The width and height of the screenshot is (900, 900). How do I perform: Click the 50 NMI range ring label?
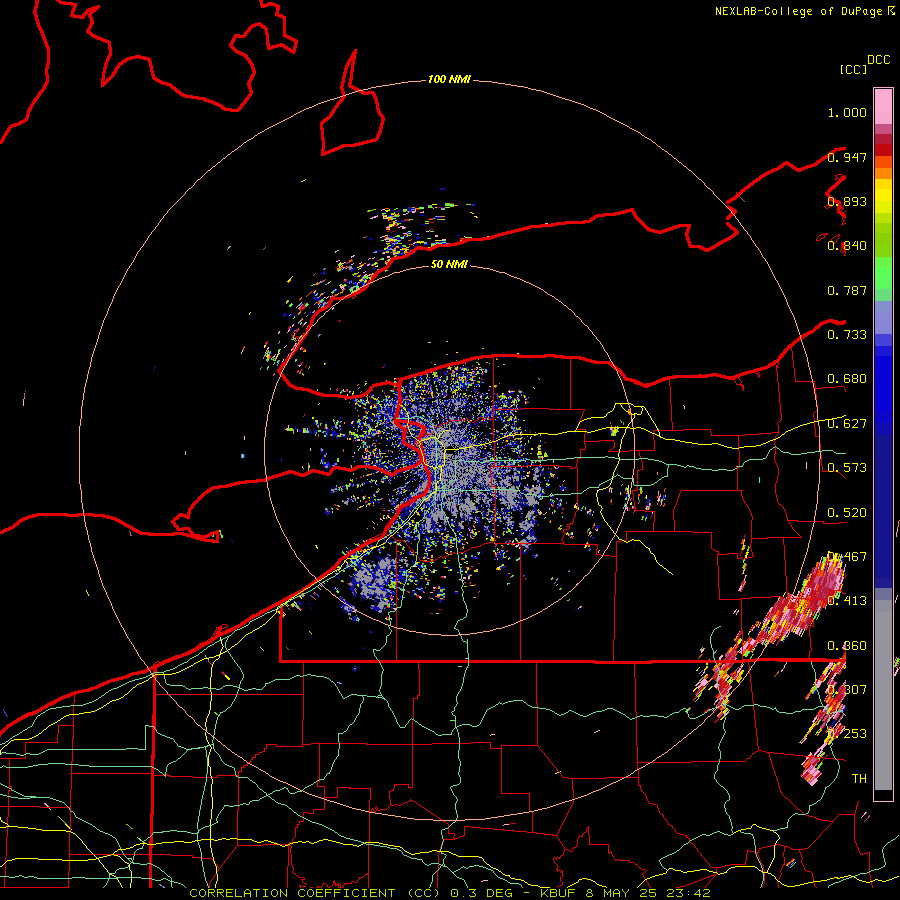pyautogui.click(x=449, y=264)
